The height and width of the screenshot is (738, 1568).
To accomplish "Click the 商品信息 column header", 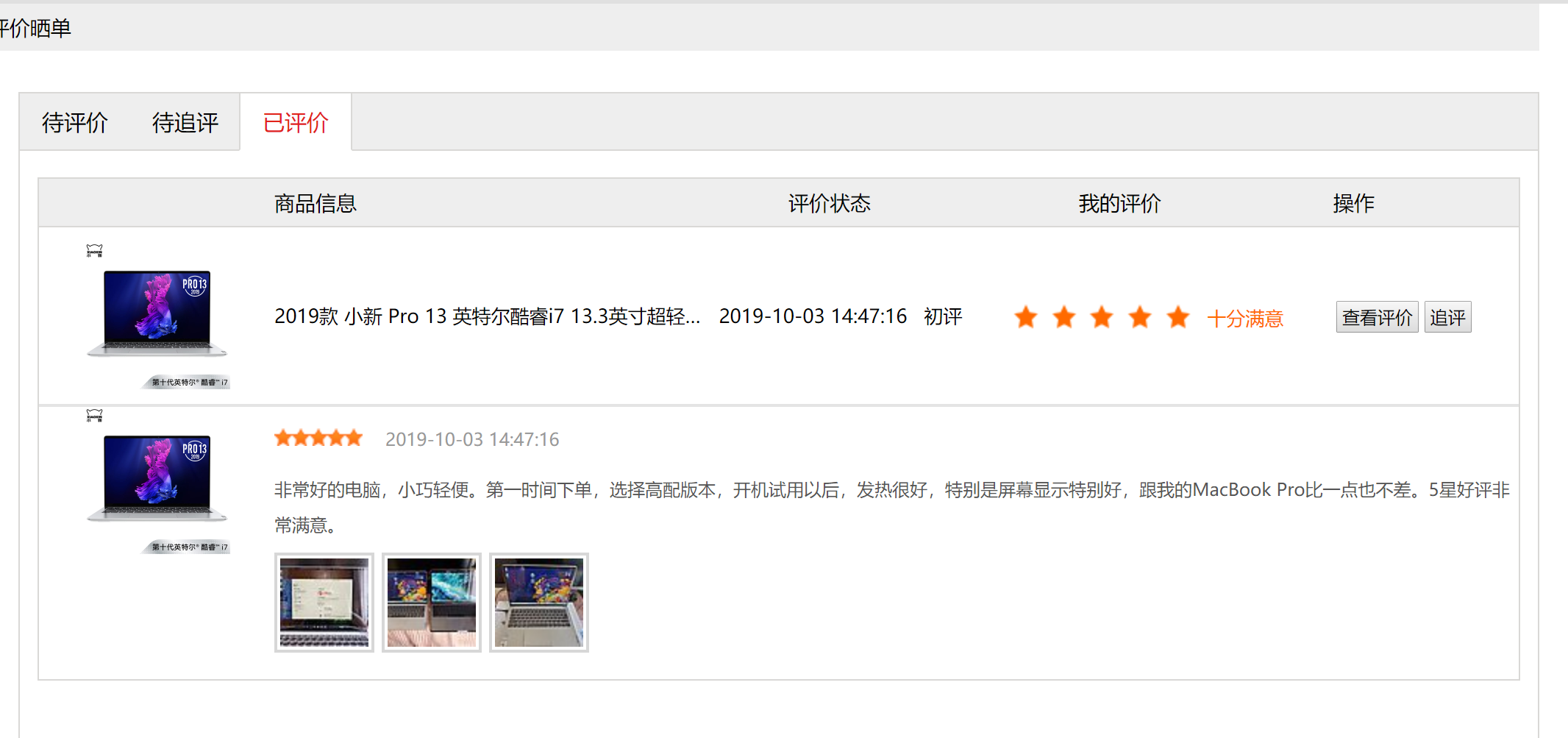I will [316, 203].
